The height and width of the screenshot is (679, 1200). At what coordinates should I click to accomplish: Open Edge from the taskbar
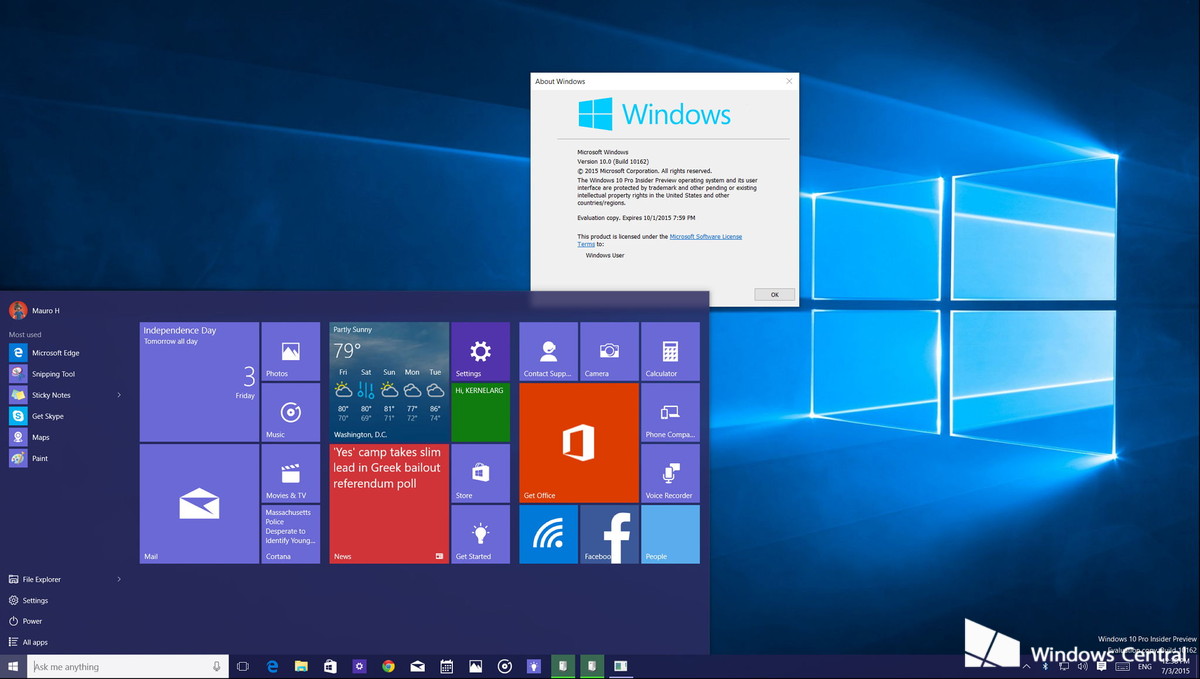coord(272,666)
